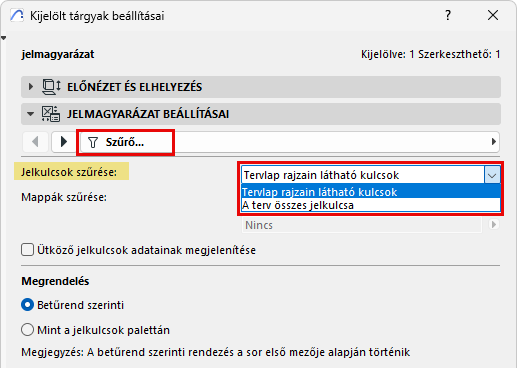Click the Jelmagyarázat beállításai panel icon
The height and width of the screenshot is (368, 517).
point(51,114)
